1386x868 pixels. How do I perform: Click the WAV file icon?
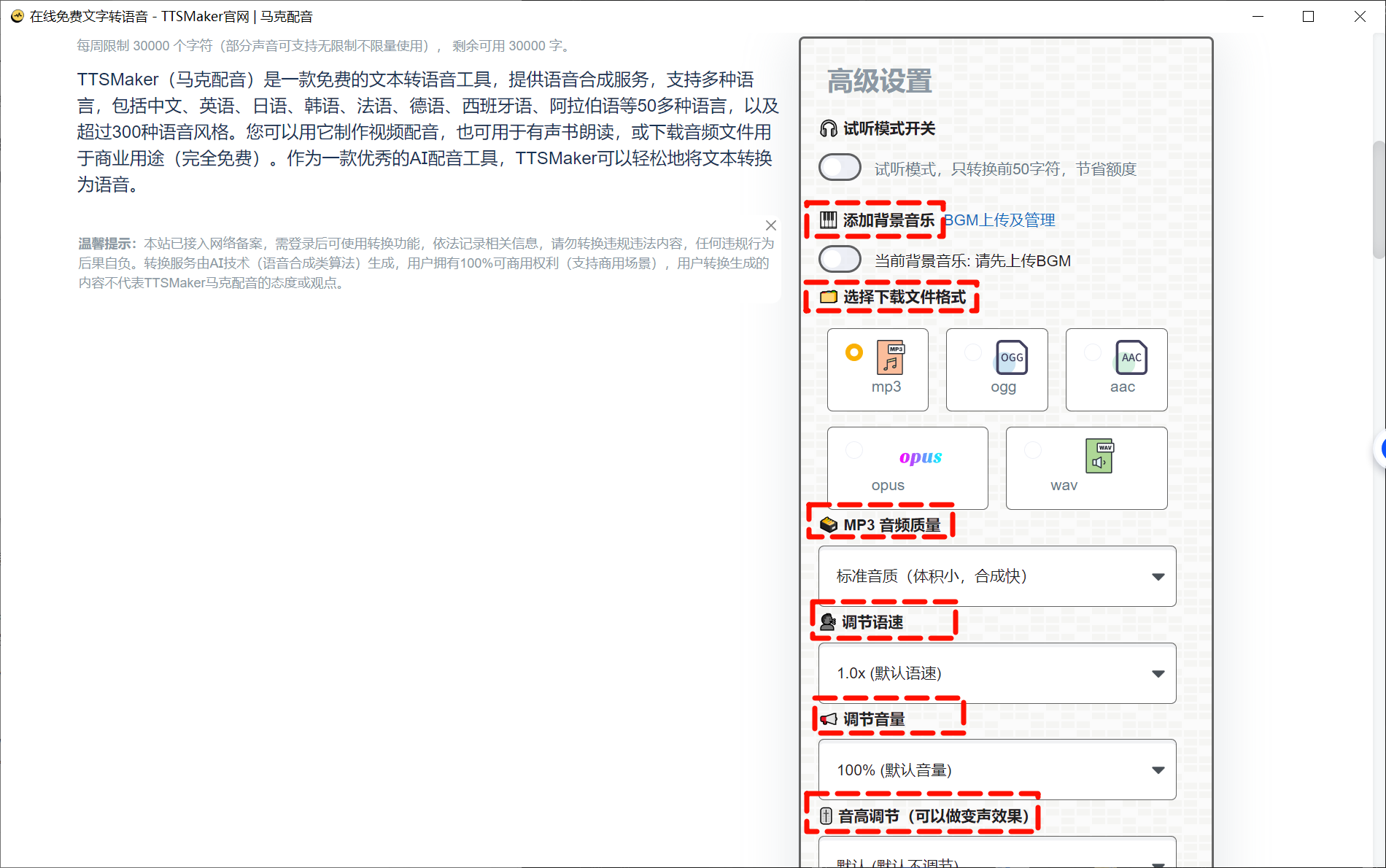point(1099,456)
